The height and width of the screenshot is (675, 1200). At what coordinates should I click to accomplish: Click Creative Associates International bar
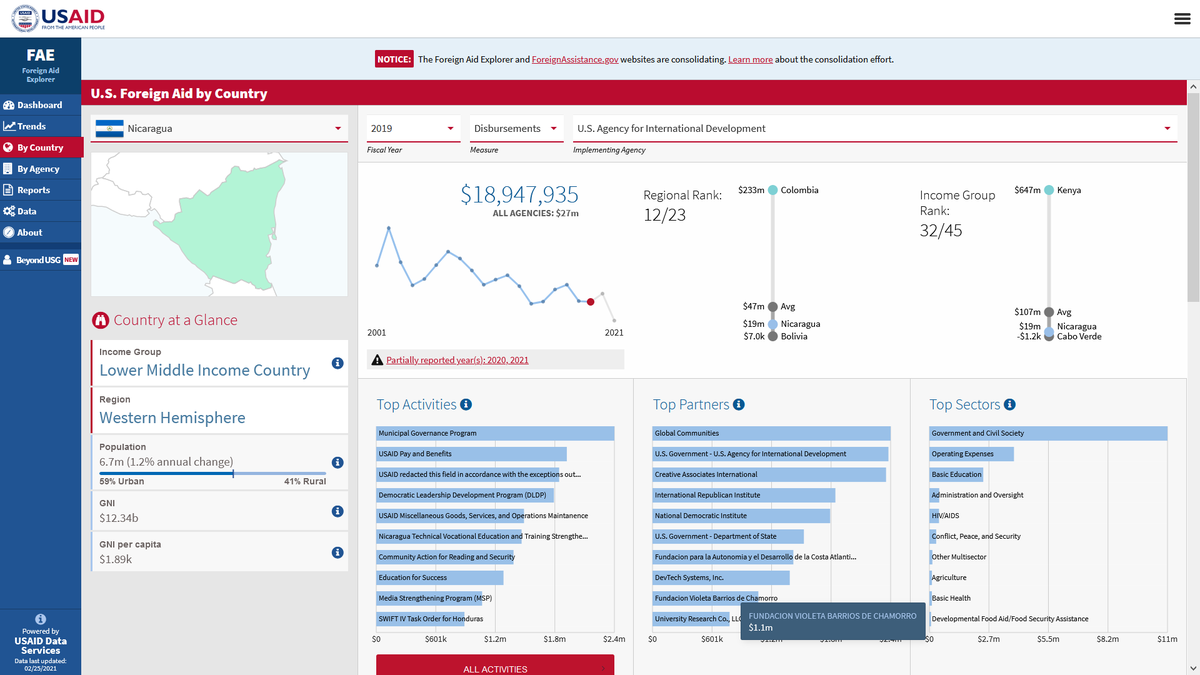[769, 474]
